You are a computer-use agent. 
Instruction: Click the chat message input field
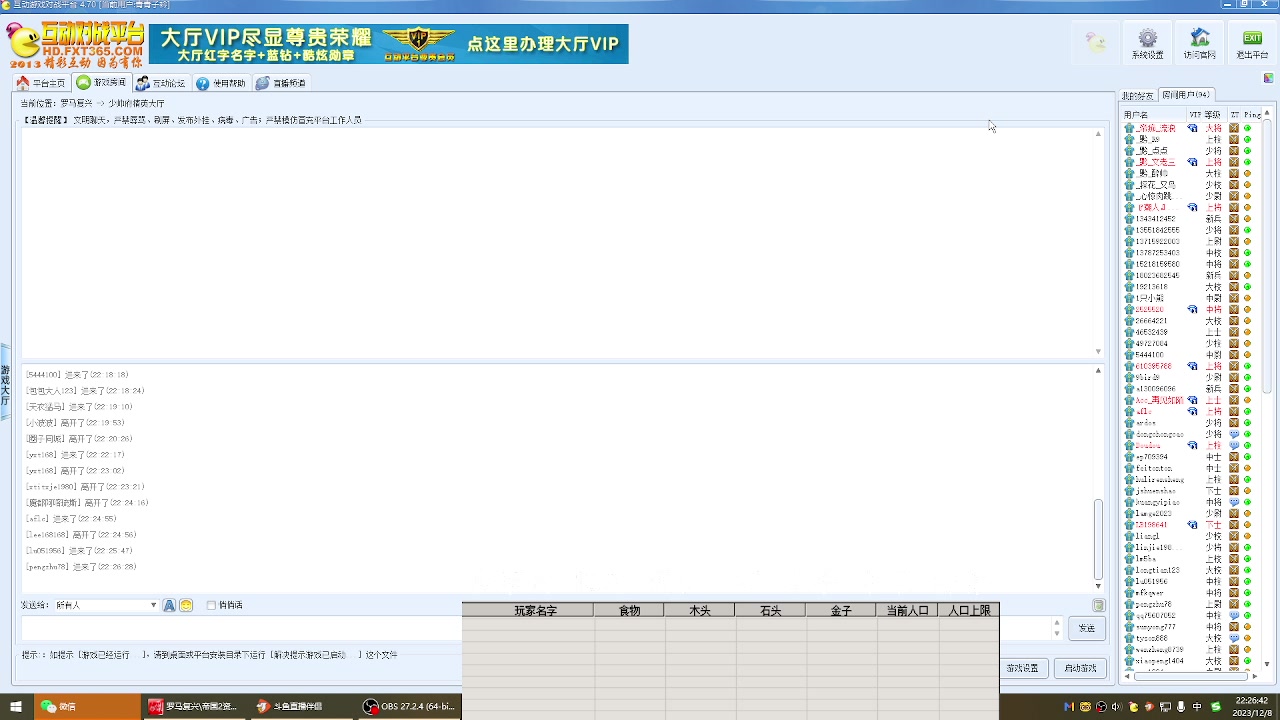tap(535, 628)
